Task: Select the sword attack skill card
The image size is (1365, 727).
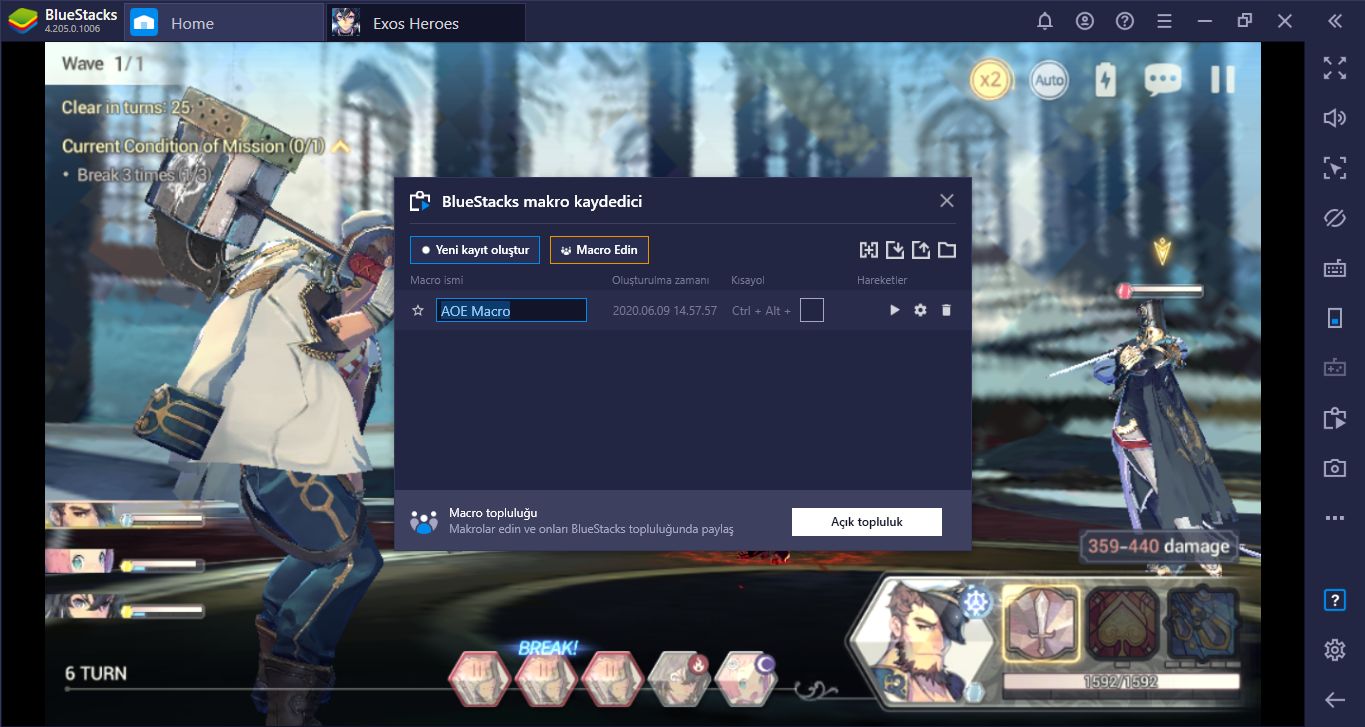Action: tap(1040, 625)
